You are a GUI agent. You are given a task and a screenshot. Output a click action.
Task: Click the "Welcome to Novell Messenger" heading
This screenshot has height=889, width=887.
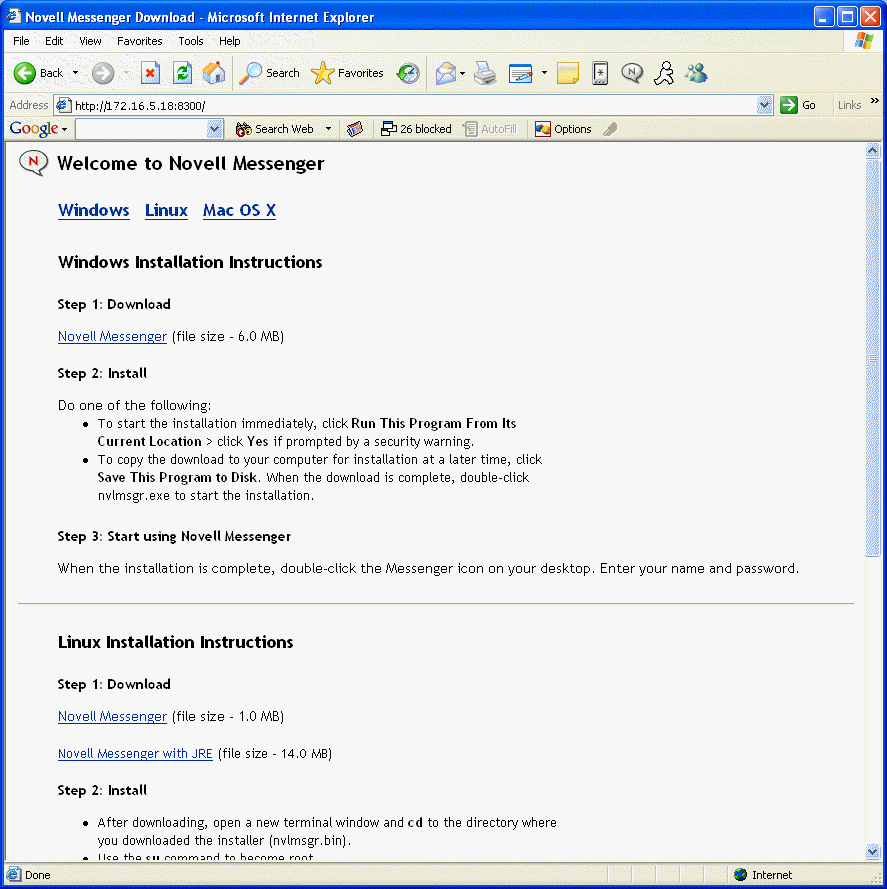coord(191,163)
